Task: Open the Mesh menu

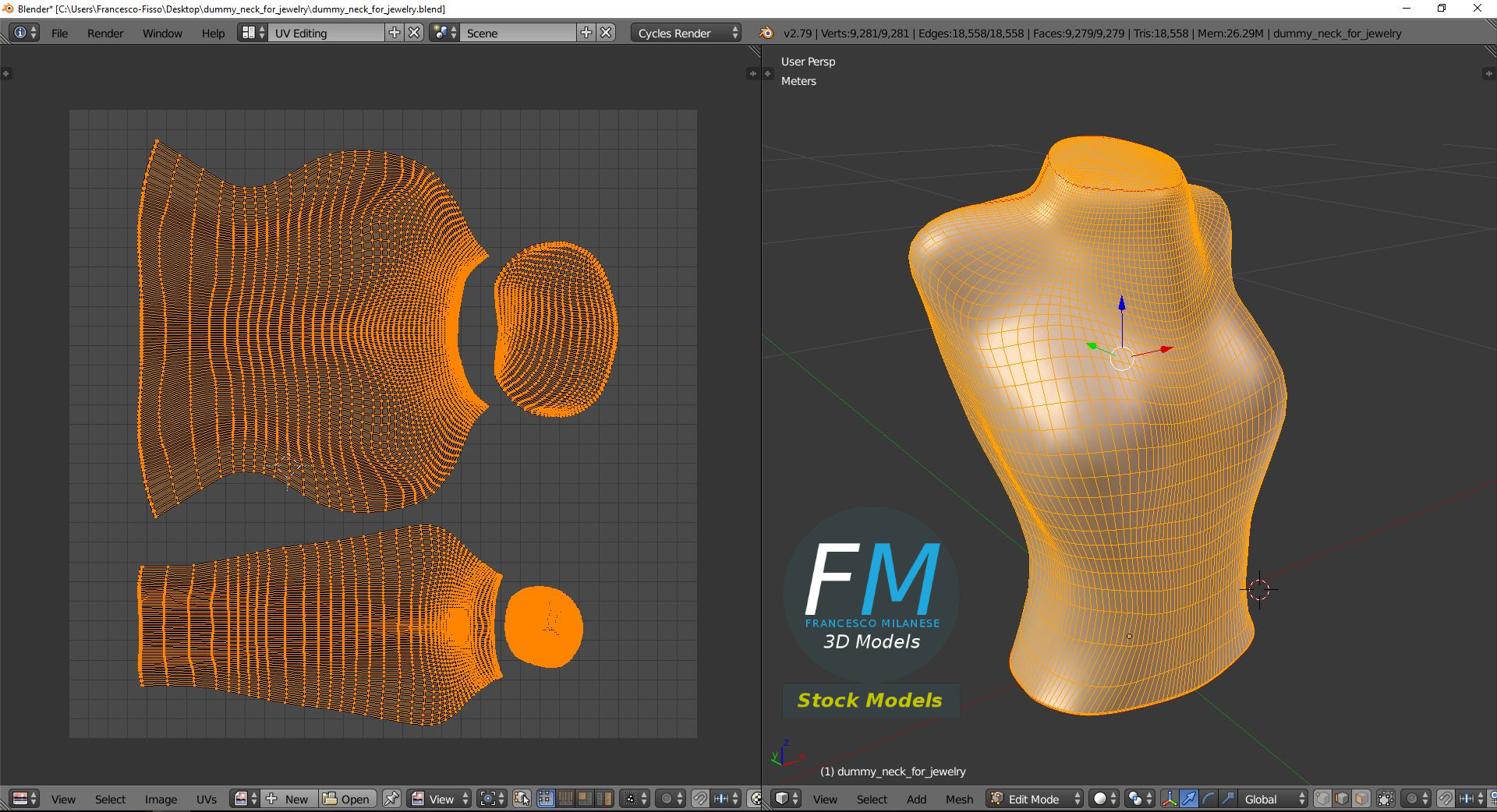Action: pyautogui.click(x=959, y=799)
